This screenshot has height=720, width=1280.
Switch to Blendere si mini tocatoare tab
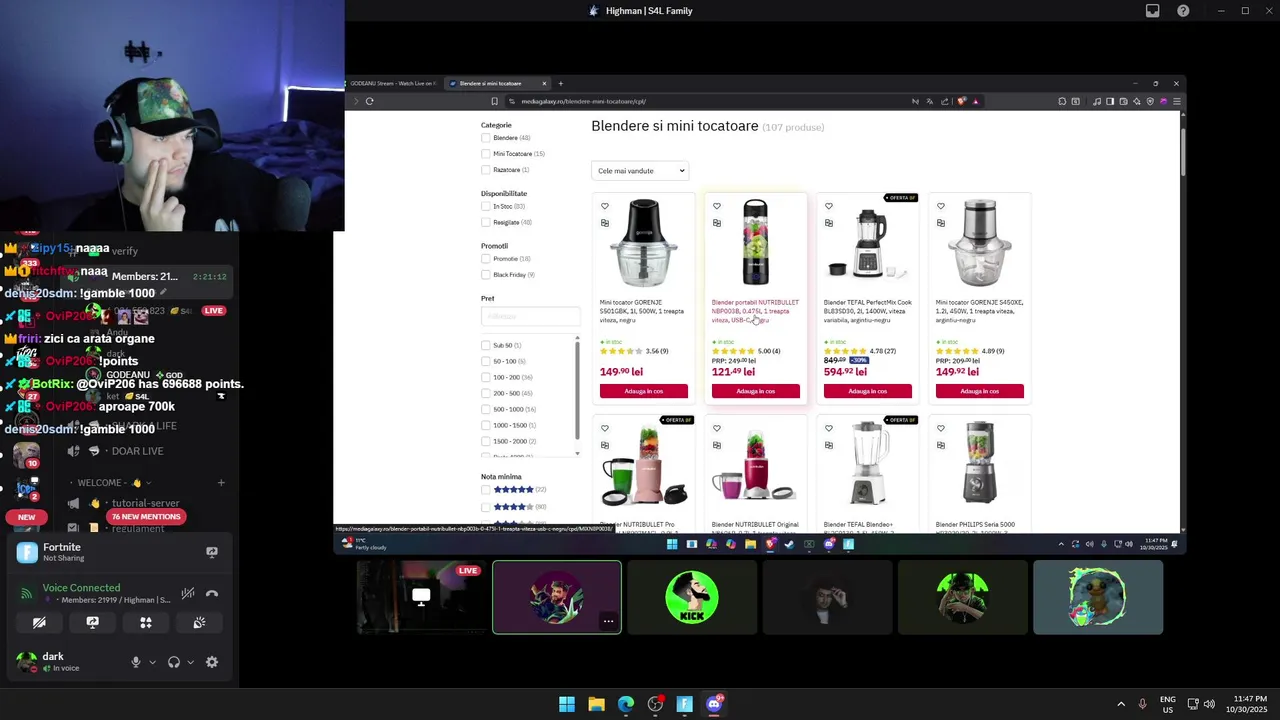pos(496,83)
